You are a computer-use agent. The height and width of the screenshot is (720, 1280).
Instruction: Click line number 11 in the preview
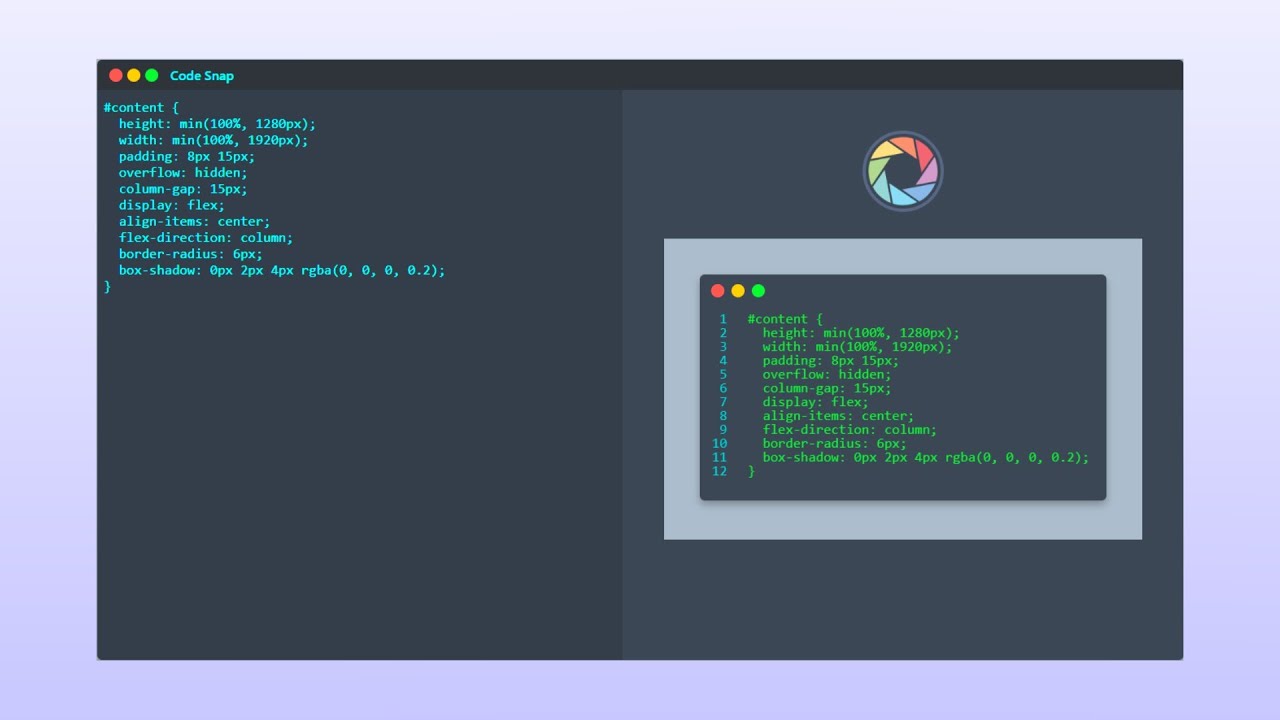(720, 457)
